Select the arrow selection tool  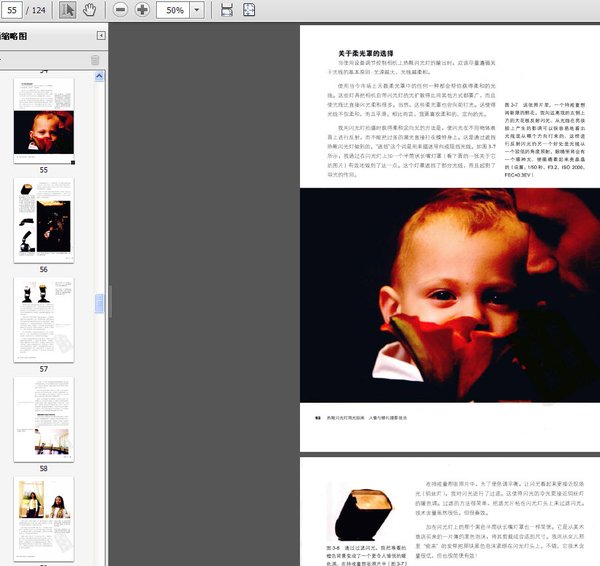[x=67, y=10]
